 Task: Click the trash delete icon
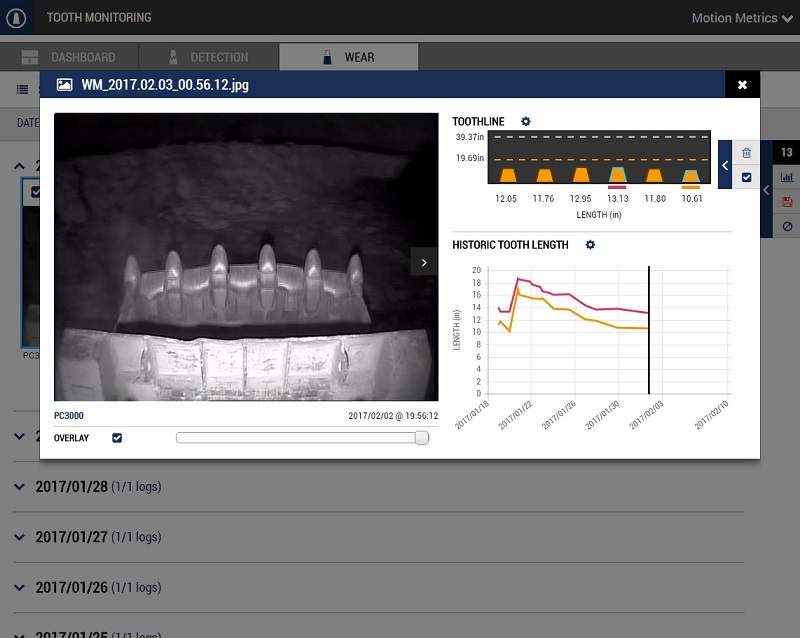coord(746,153)
